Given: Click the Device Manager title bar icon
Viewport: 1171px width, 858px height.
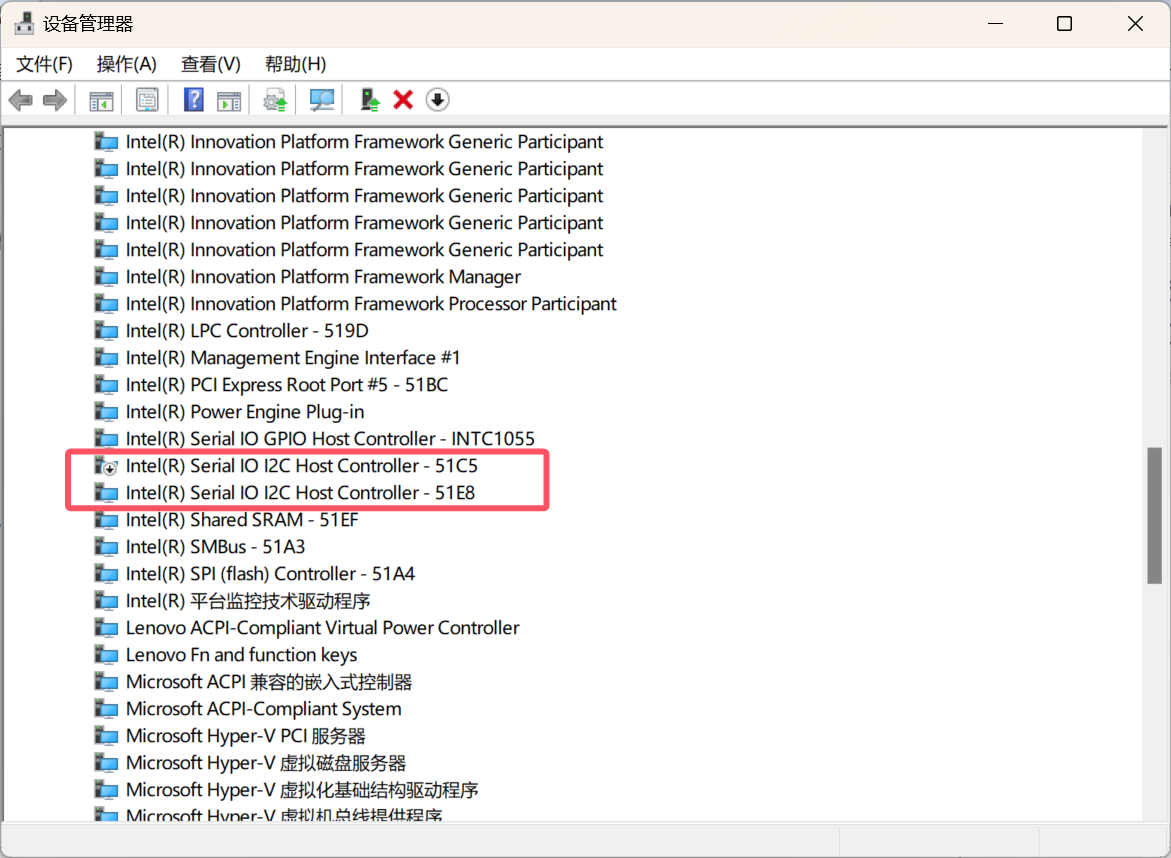Looking at the screenshot, I should point(24,24).
